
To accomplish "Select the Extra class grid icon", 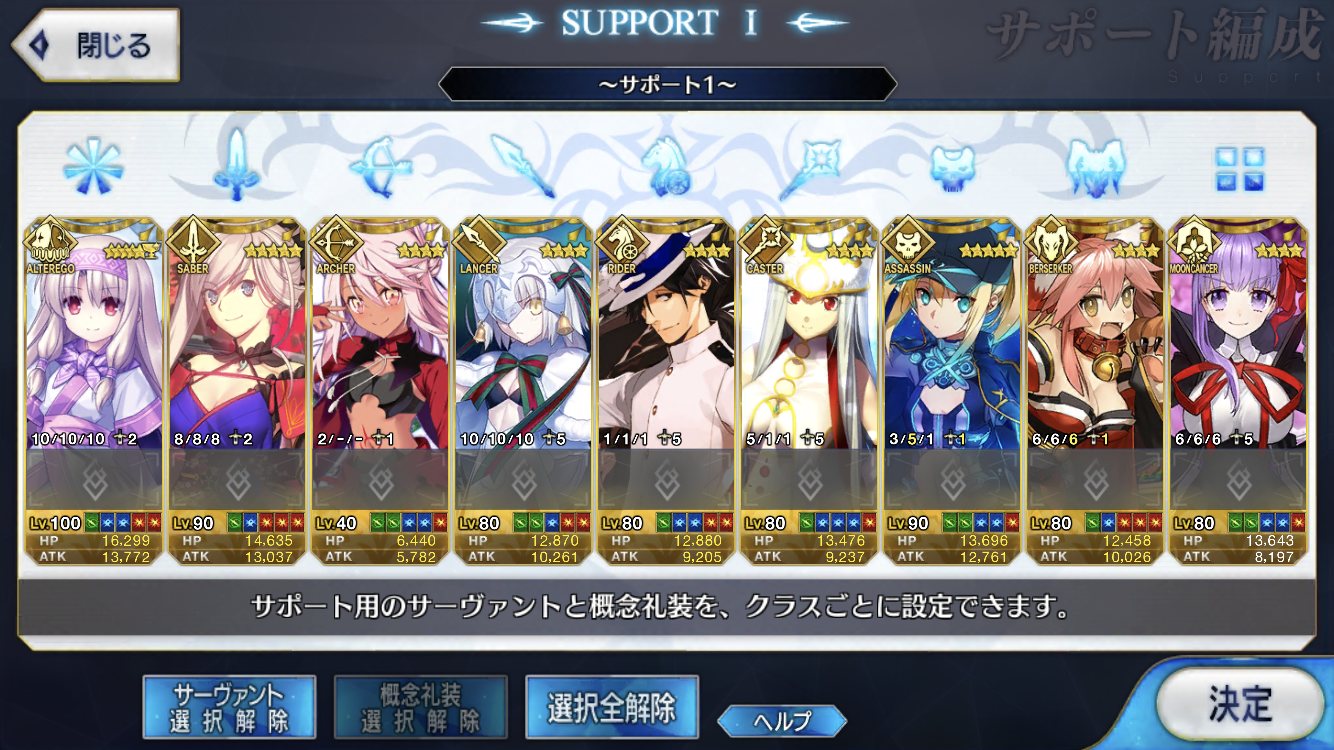I will (1239, 168).
